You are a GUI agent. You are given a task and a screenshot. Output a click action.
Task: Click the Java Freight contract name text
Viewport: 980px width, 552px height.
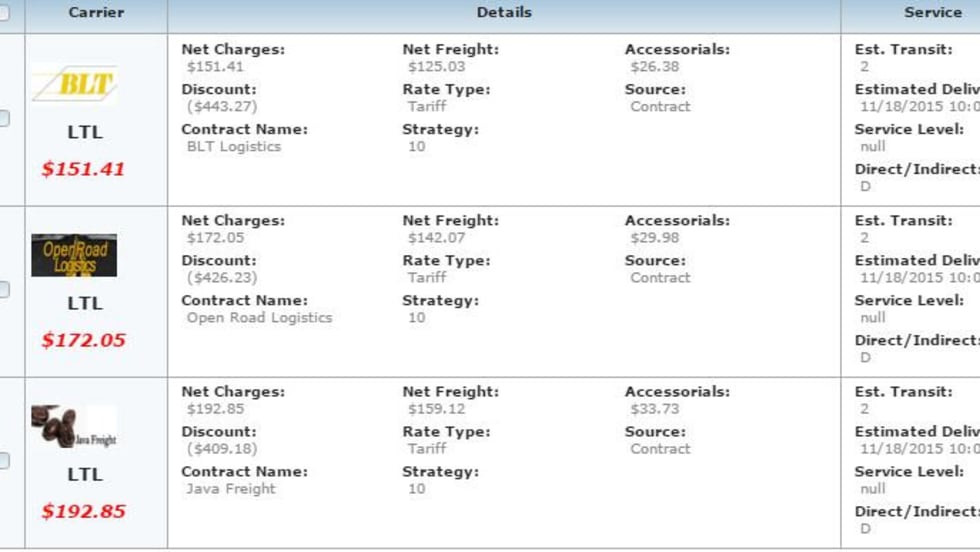231,489
